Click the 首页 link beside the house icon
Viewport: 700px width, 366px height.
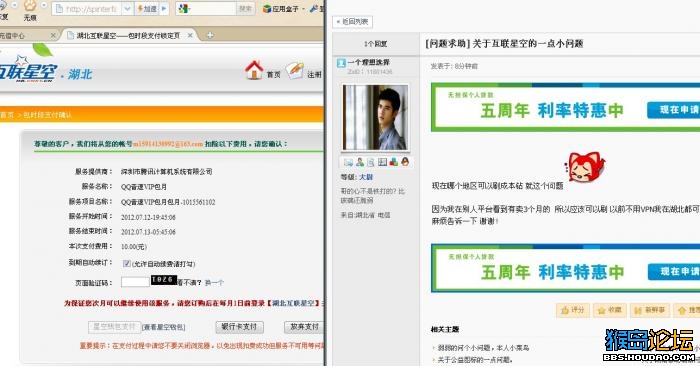click(273, 75)
